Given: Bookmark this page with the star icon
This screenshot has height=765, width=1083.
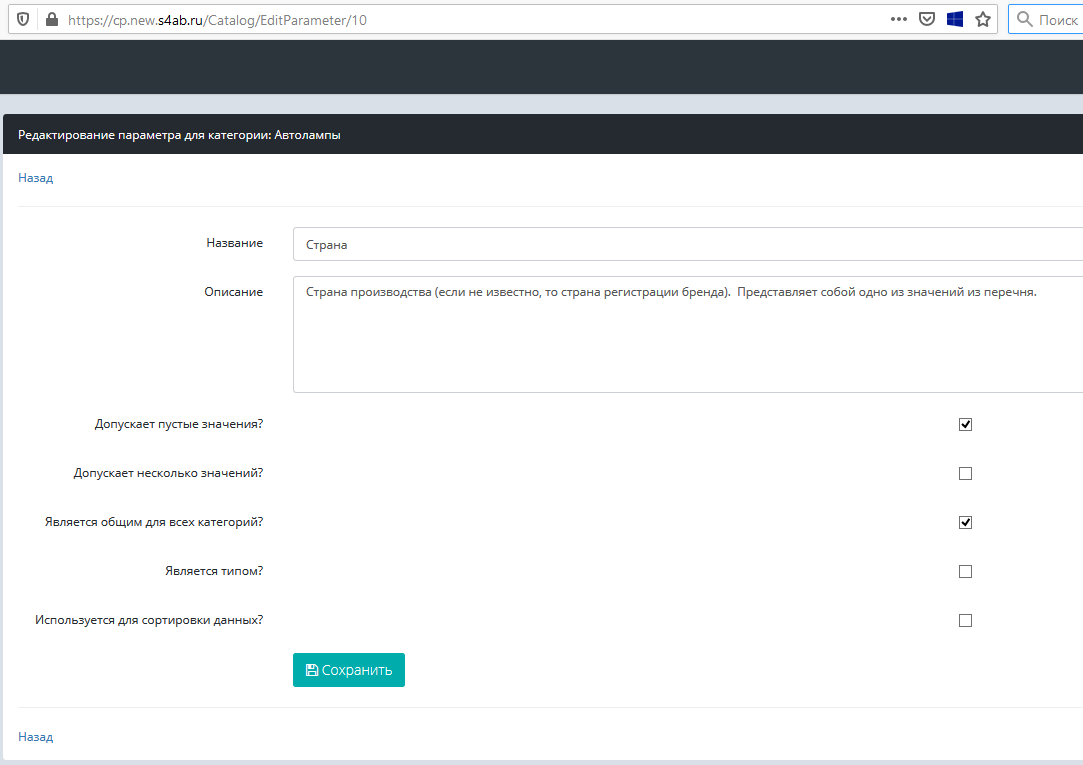Looking at the screenshot, I should [983, 19].
